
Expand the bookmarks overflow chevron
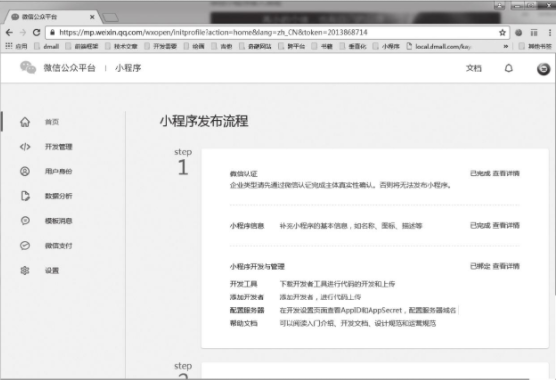click(x=506, y=46)
